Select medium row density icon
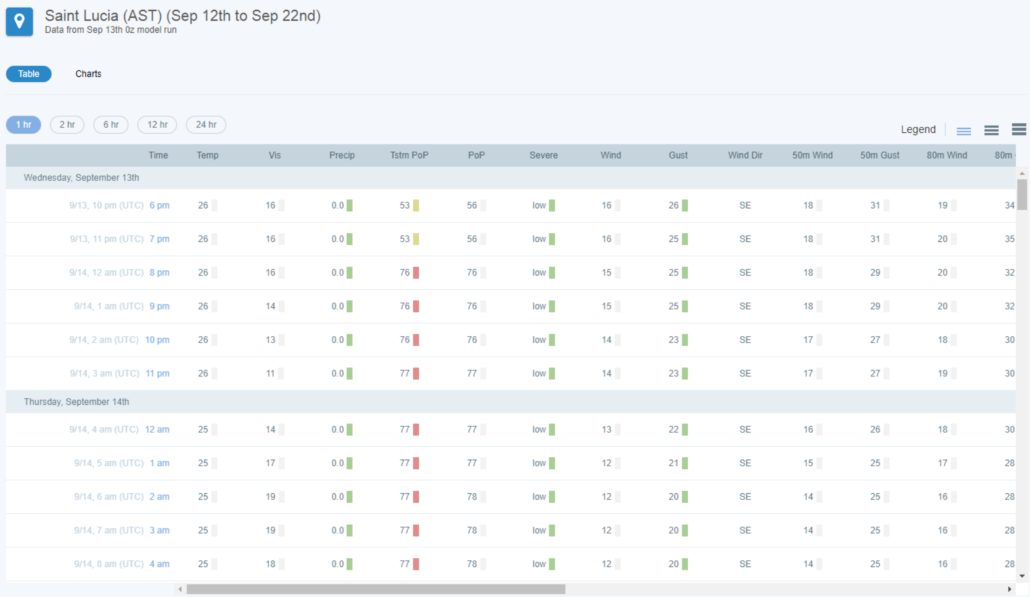The height and width of the screenshot is (597, 1030). click(991, 130)
